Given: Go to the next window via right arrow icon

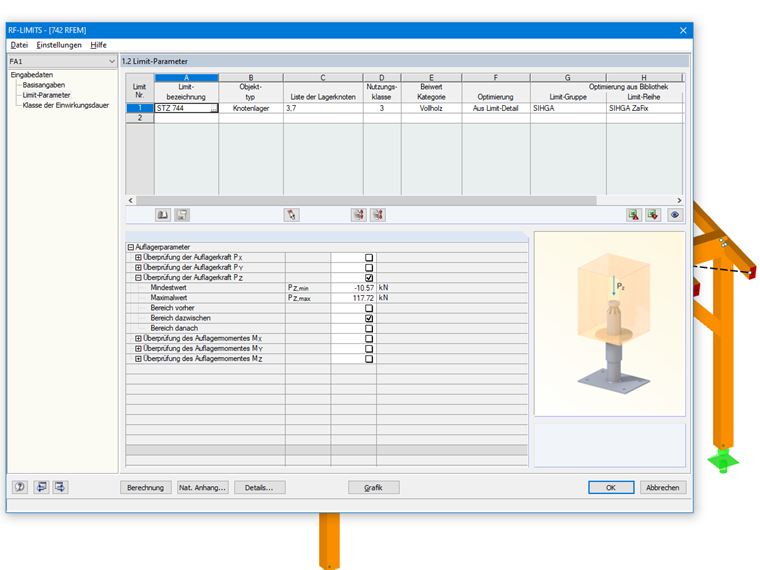Looking at the screenshot, I should [x=60, y=487].
